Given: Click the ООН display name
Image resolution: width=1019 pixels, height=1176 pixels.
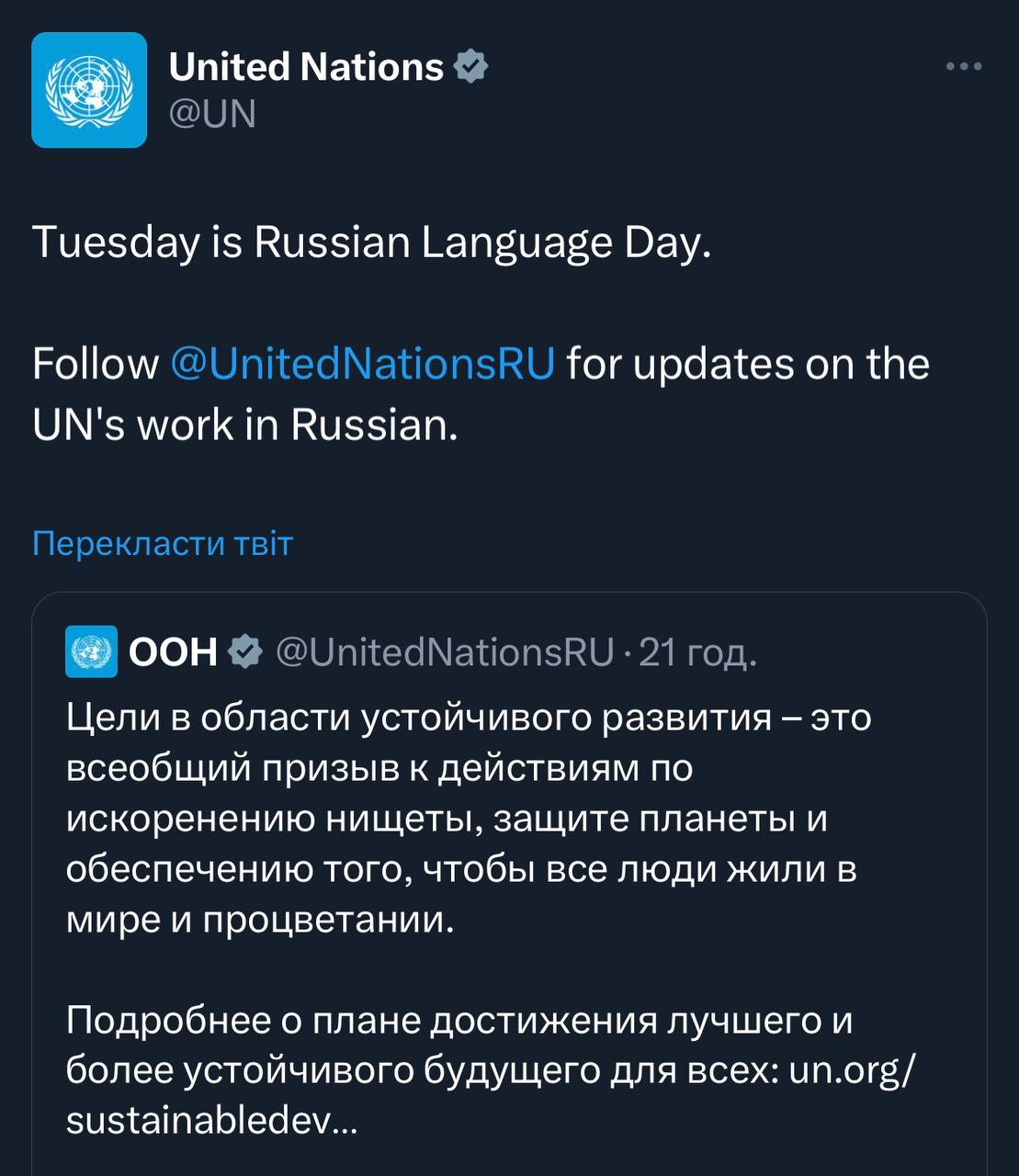Looking at the screenshot, I should (173, 651).
